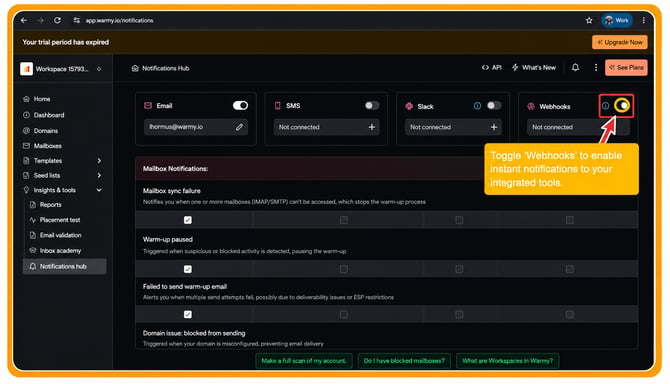Add a Slack connection with the plus icon
The image size is (670, 384).
click(494, 127)
